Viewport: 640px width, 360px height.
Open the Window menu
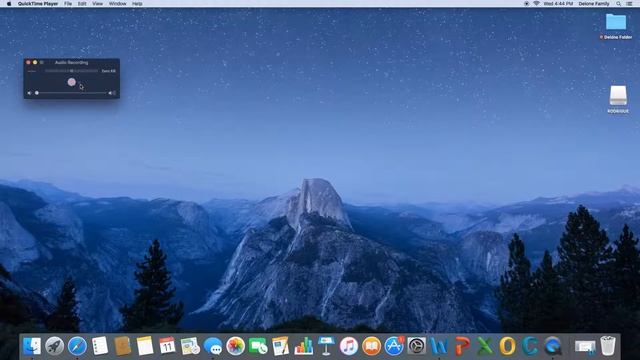[118, 4]
